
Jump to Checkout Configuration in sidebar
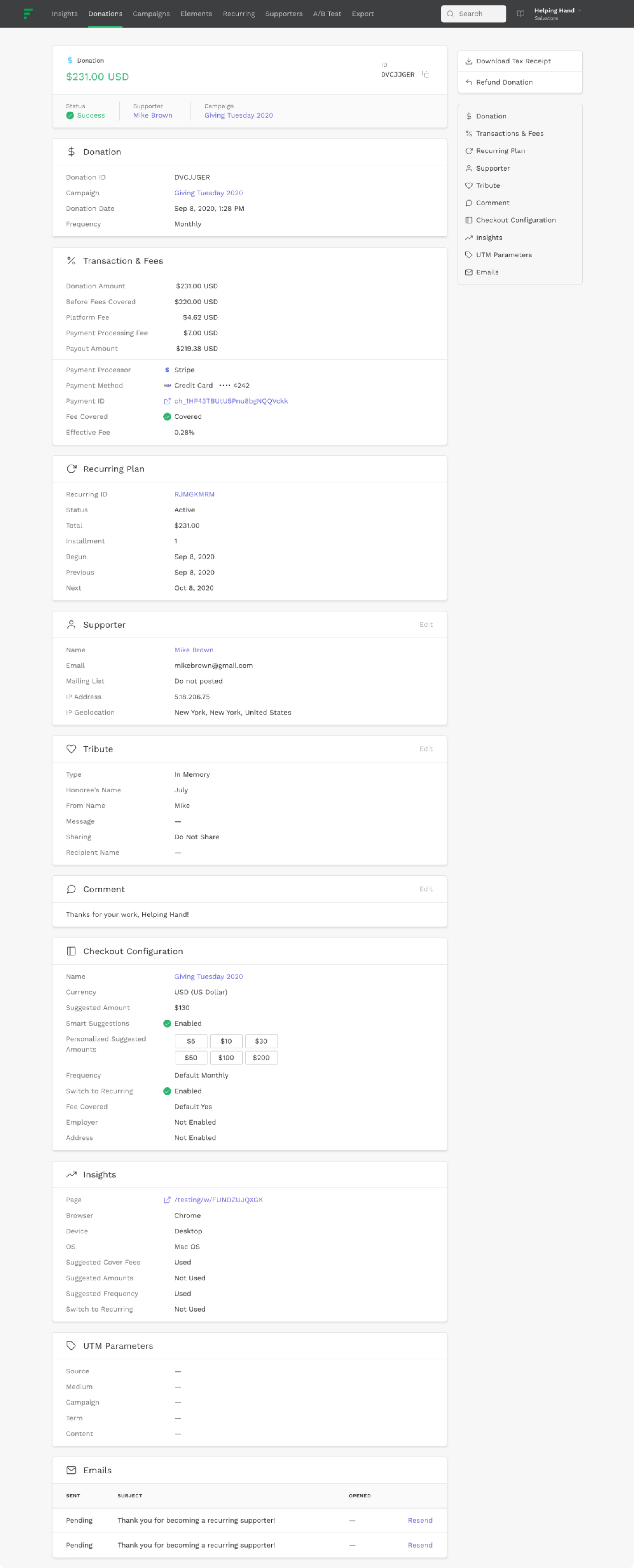(516, 220)
